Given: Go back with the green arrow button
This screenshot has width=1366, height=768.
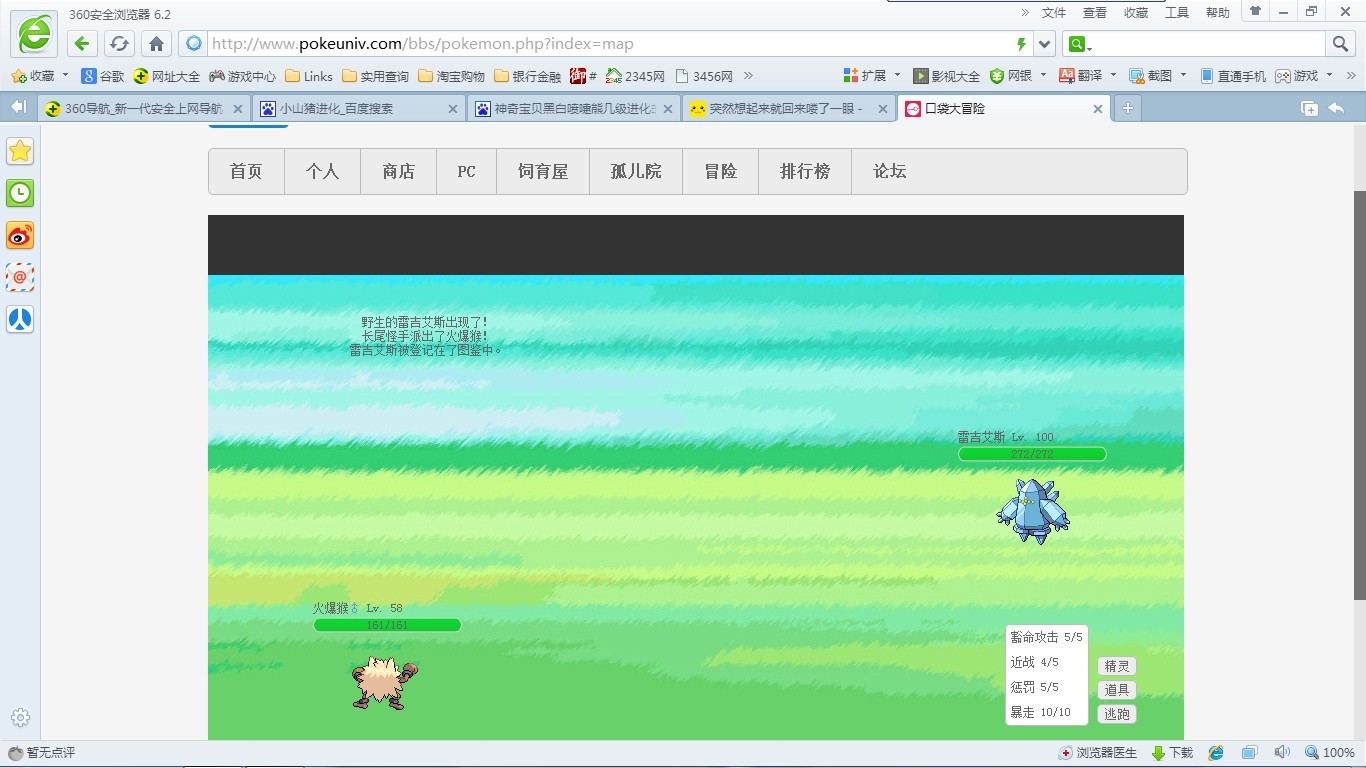Looking at the screenshot, I should tap(82, 44).
